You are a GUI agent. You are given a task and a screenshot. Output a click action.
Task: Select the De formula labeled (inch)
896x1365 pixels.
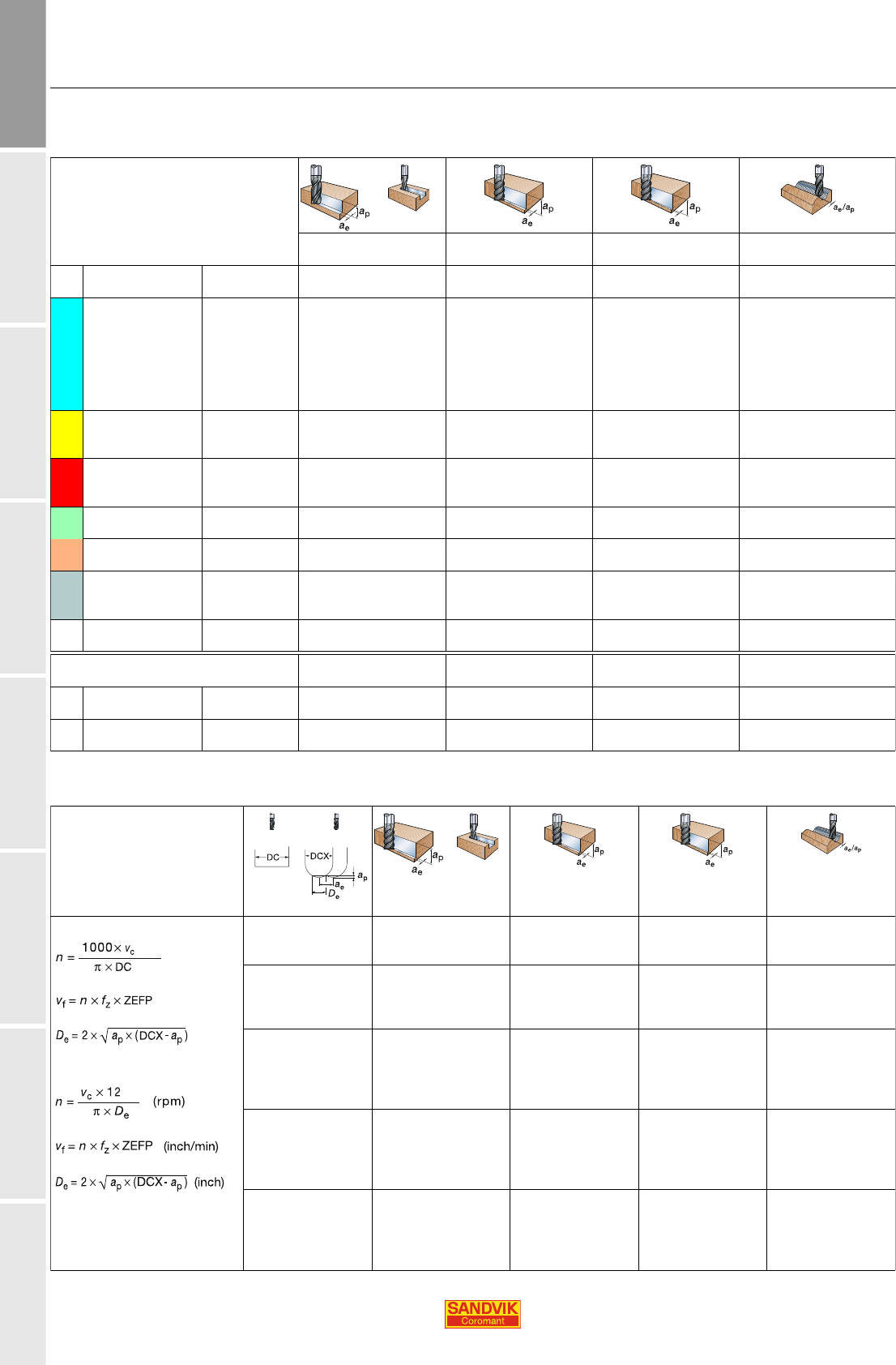tap(139, 1183)
